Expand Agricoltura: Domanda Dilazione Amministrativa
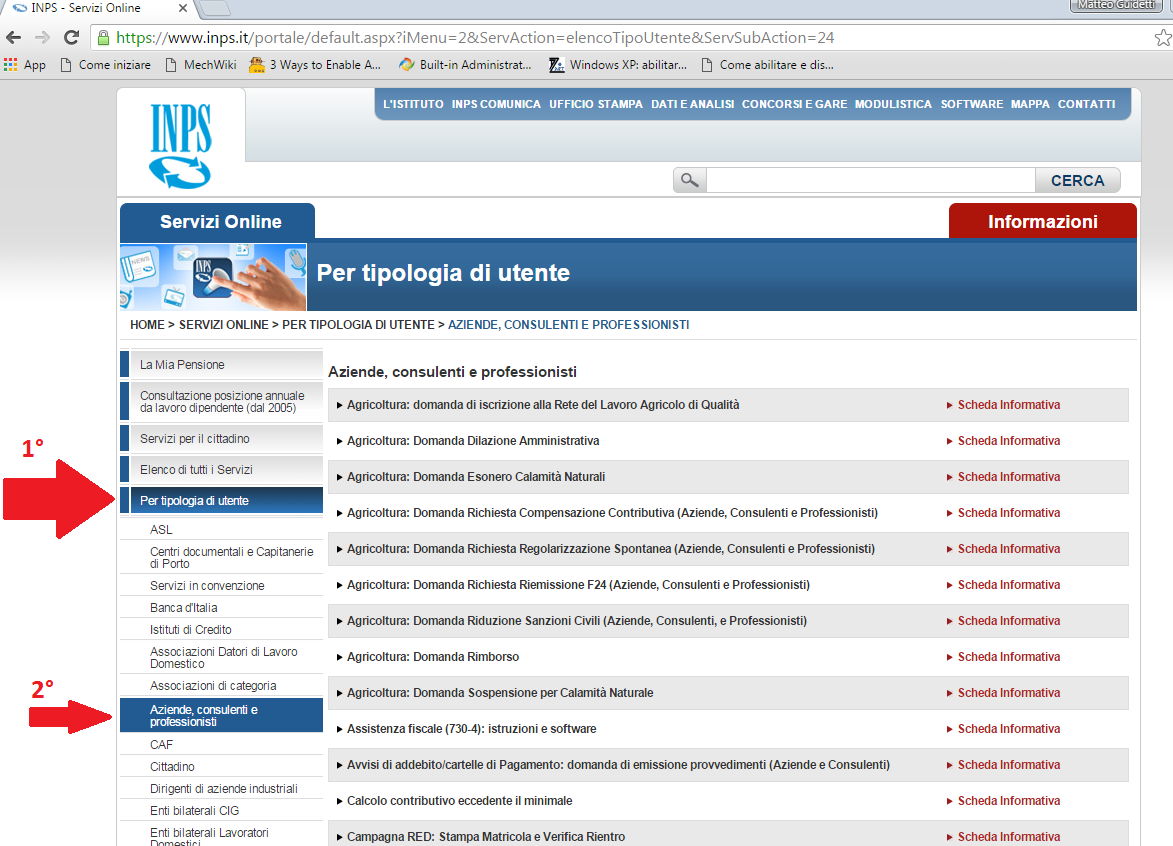The width and height of the screenshot is (1173, 846). point(472,441)
